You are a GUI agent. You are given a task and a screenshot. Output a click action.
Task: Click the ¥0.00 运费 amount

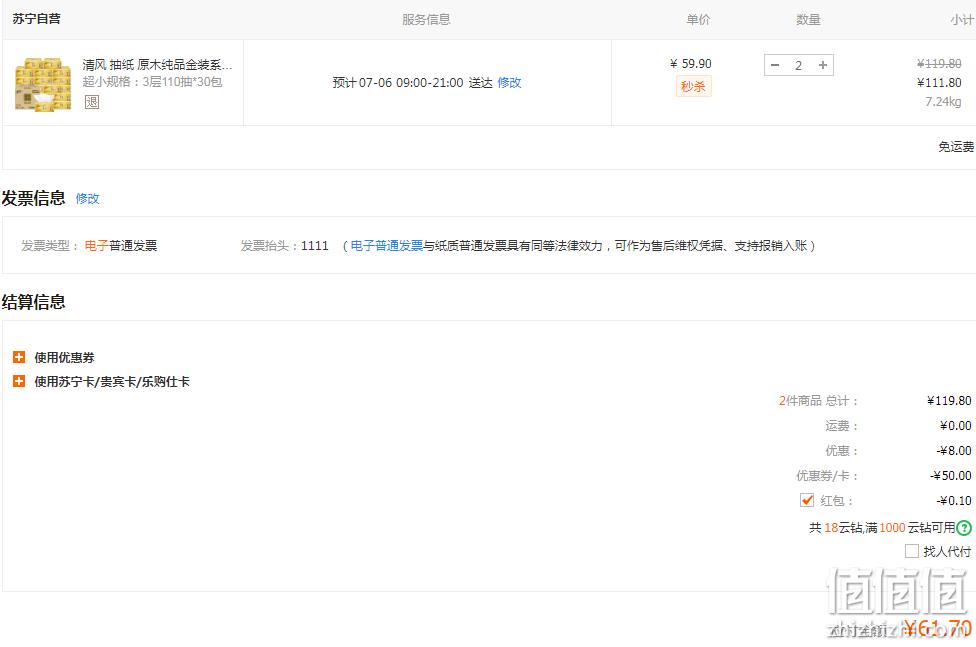click(955, 426)
